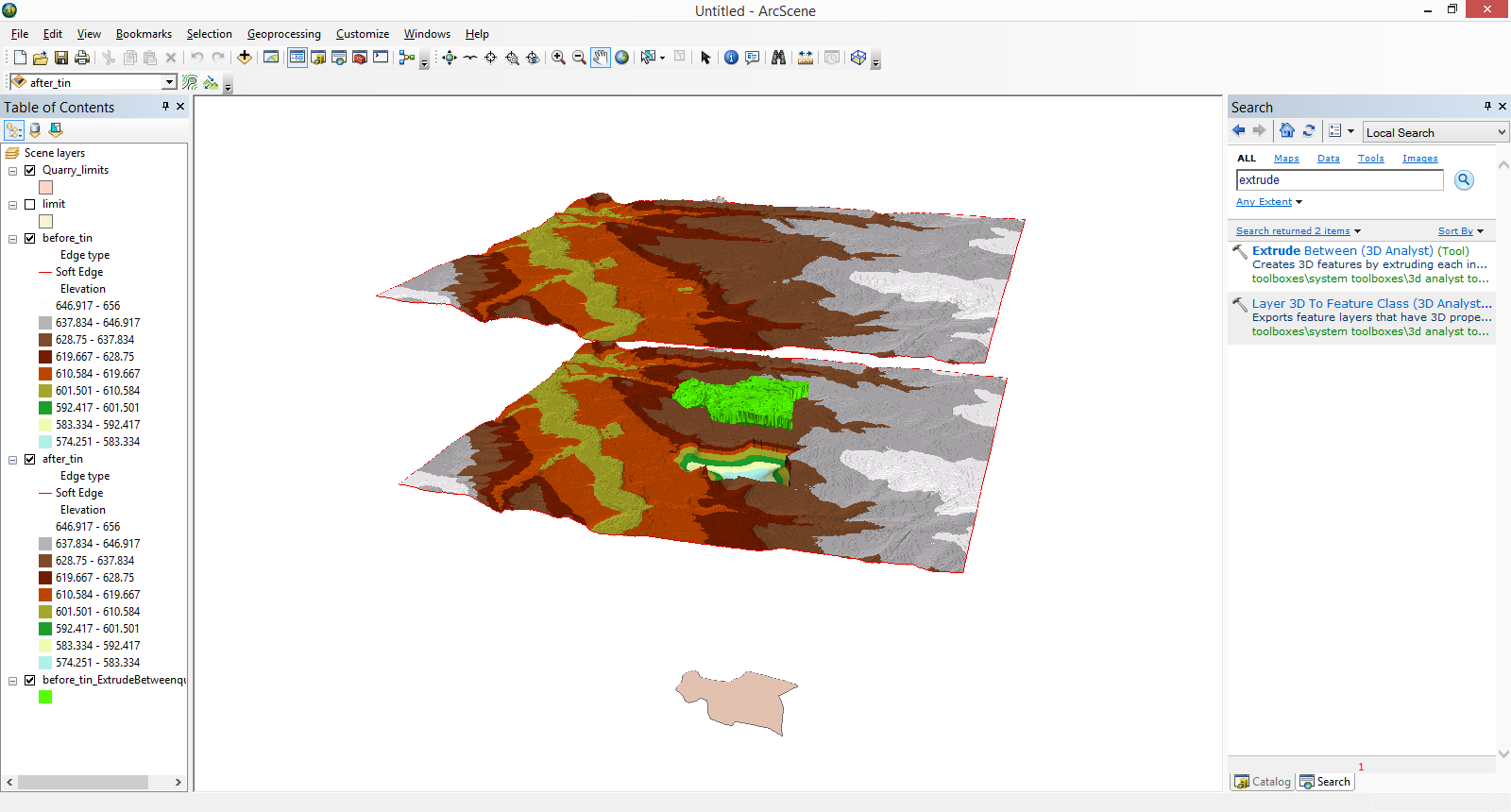Click the Add Data button
The height and width of the screenshot is (812, 1511).
point(245,58)
